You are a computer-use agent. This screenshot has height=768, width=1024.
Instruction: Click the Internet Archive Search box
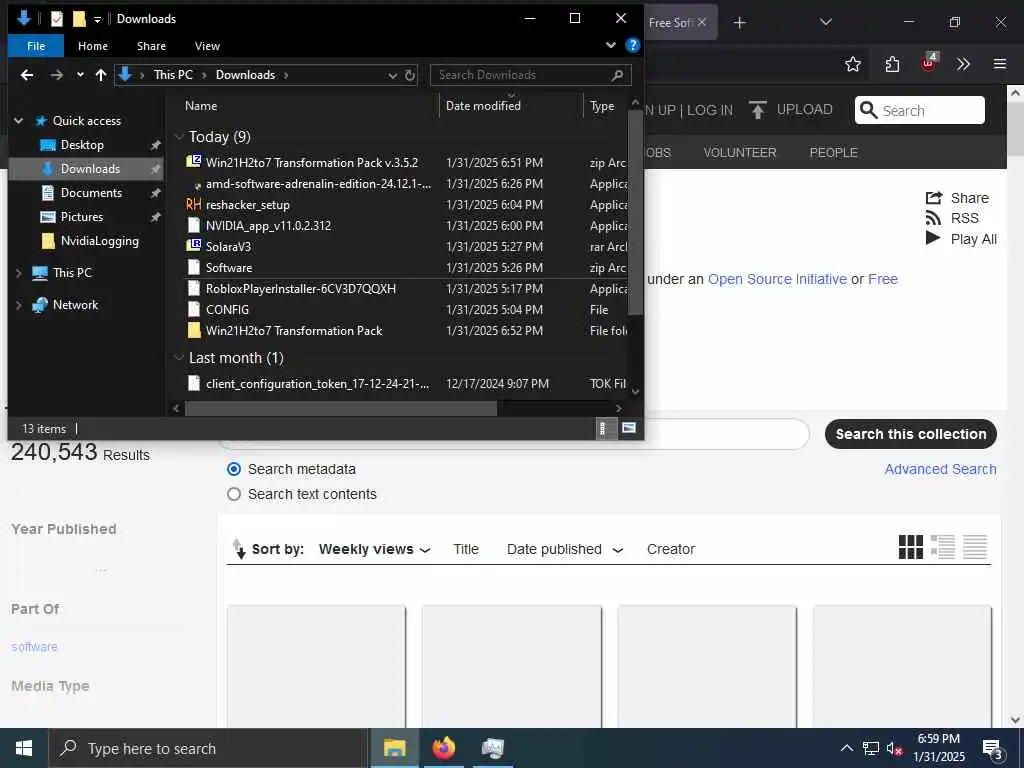tap(920, 110)
